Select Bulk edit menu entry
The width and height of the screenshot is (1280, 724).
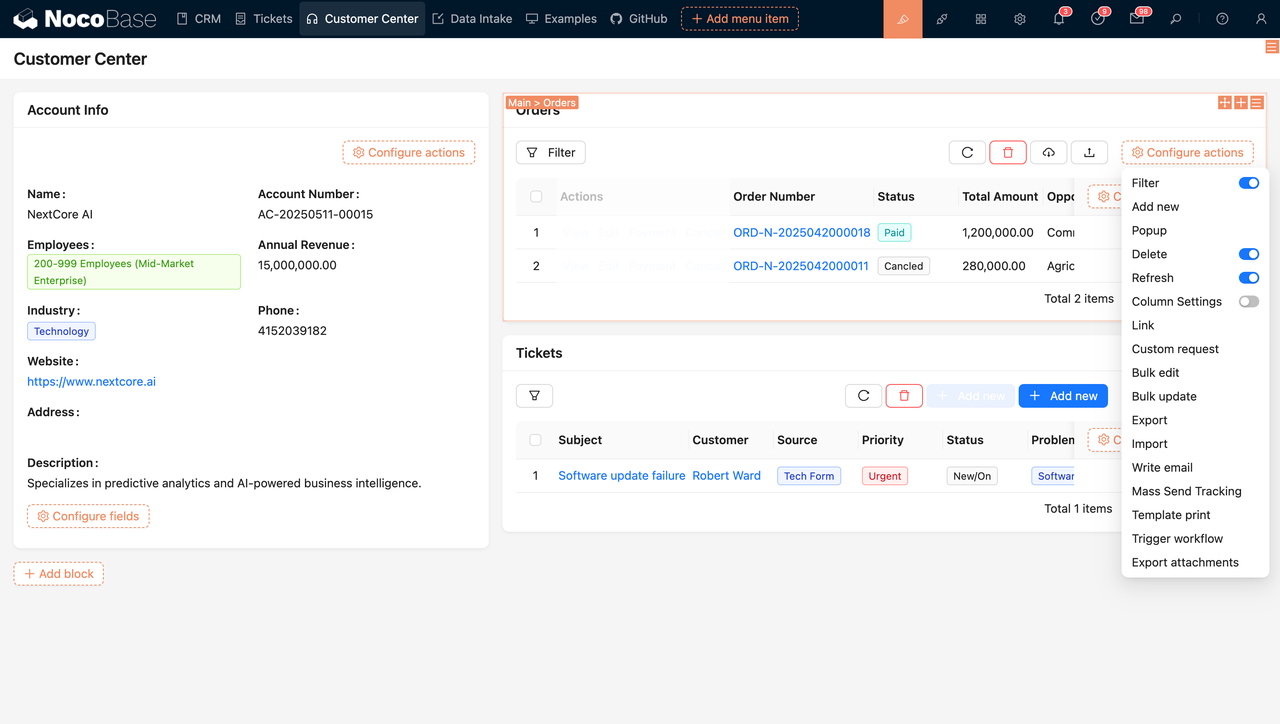pyautogui.click(x=1195, y=373)
